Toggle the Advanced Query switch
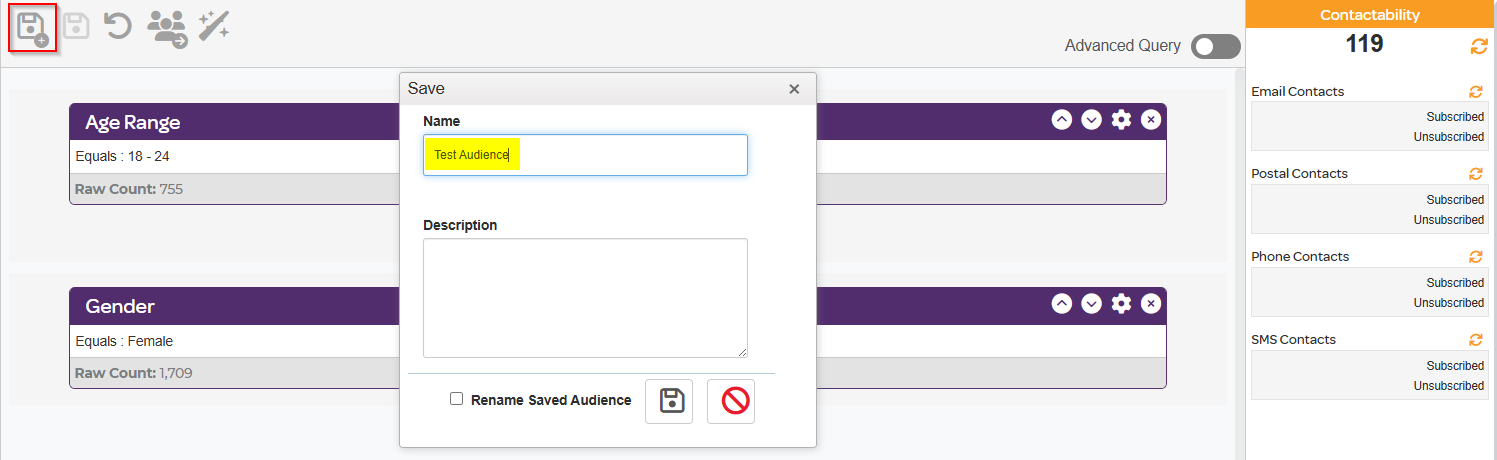1497x460 pixels. coord(1215,46)
